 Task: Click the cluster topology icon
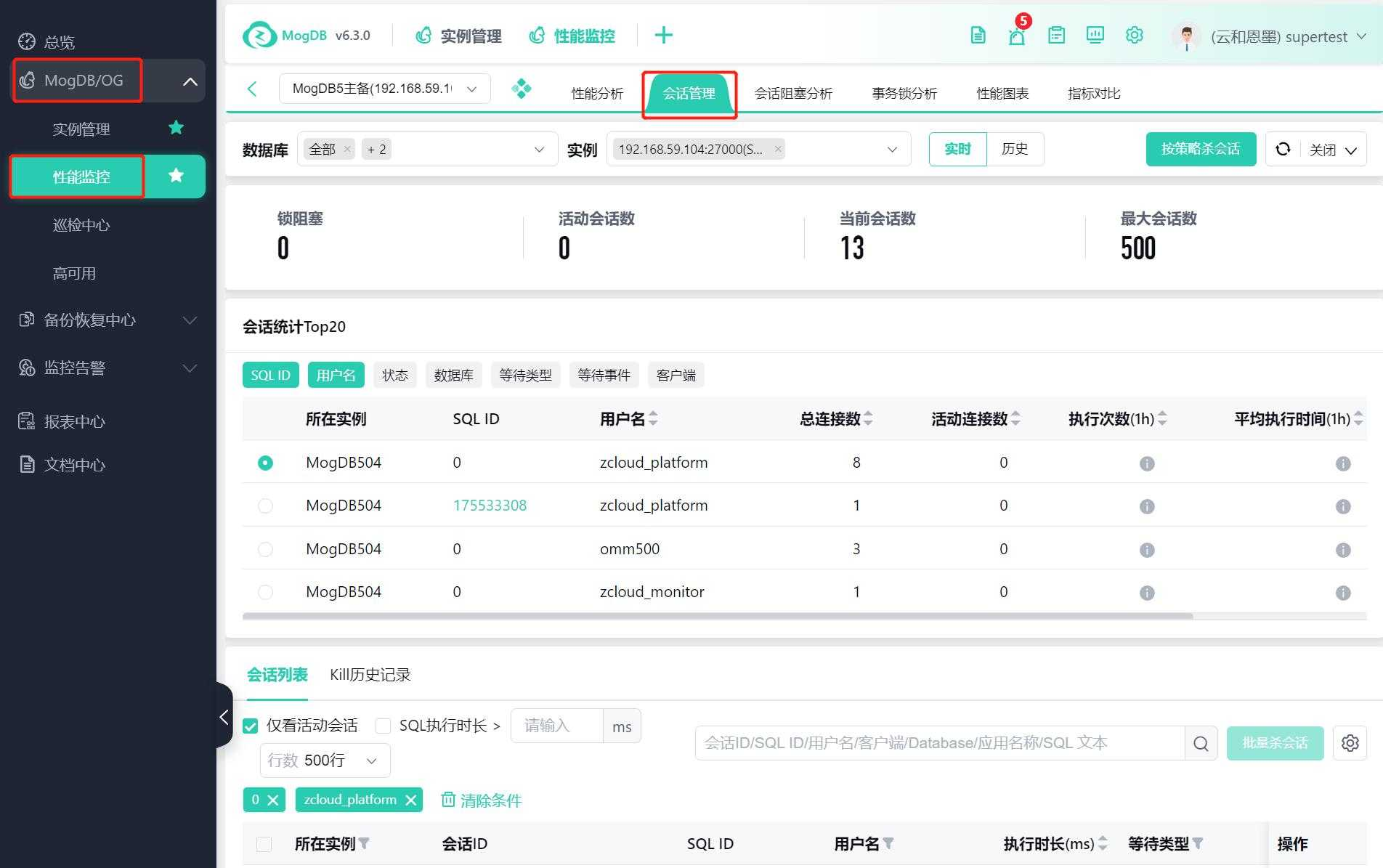(521, 89)
